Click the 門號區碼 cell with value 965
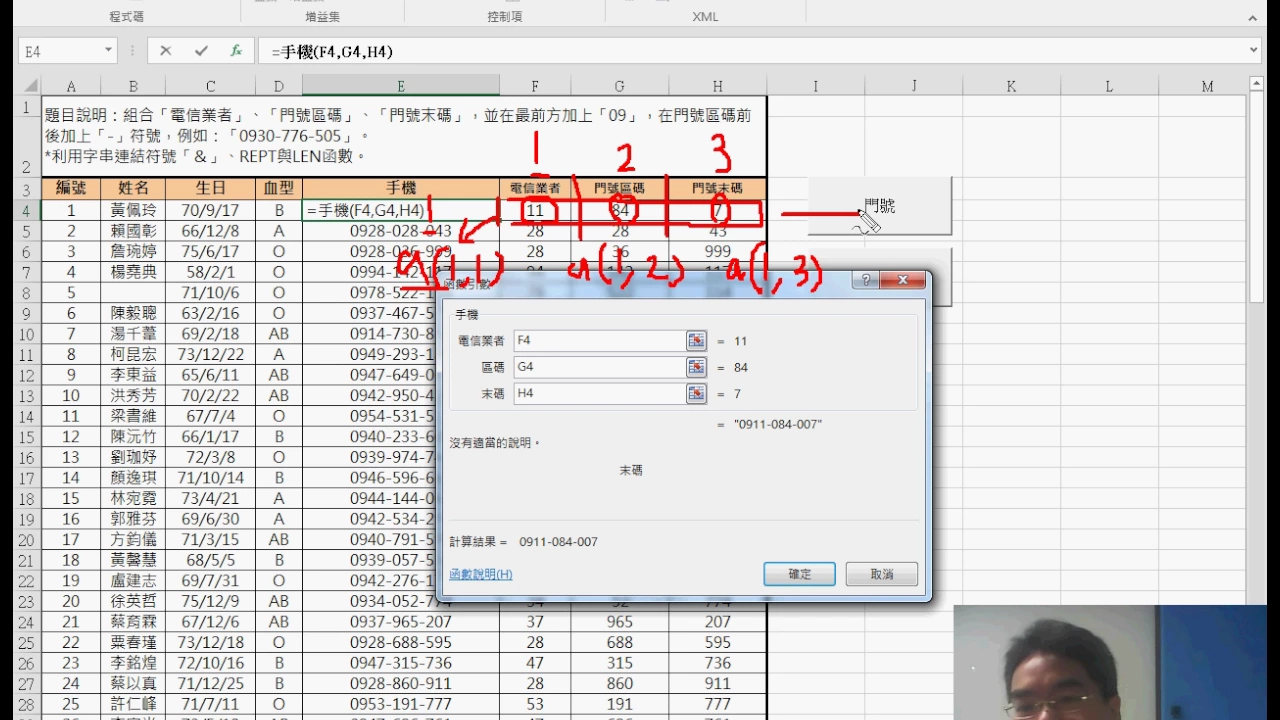The image size is (1280, 720). (x=620, y=622)
